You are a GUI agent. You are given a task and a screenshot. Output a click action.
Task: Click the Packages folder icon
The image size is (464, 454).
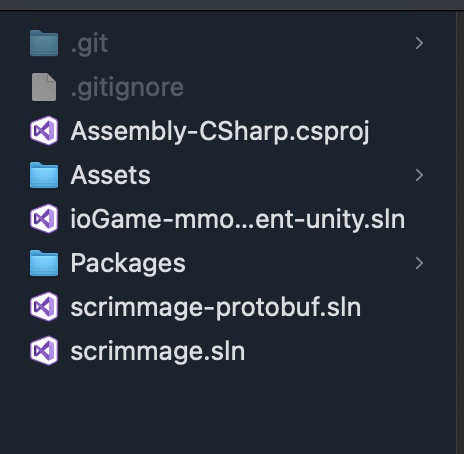[x=44, y=263]
